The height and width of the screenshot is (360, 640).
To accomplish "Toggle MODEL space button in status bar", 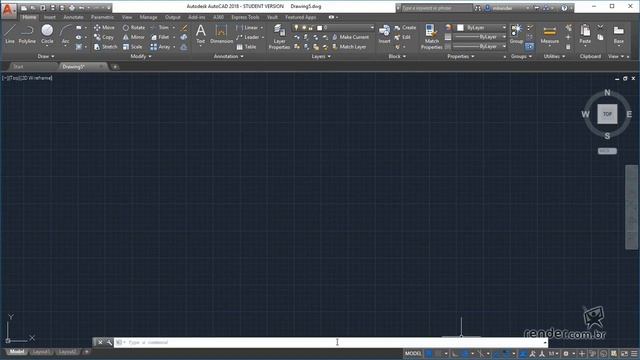I will tap(413, 353).
